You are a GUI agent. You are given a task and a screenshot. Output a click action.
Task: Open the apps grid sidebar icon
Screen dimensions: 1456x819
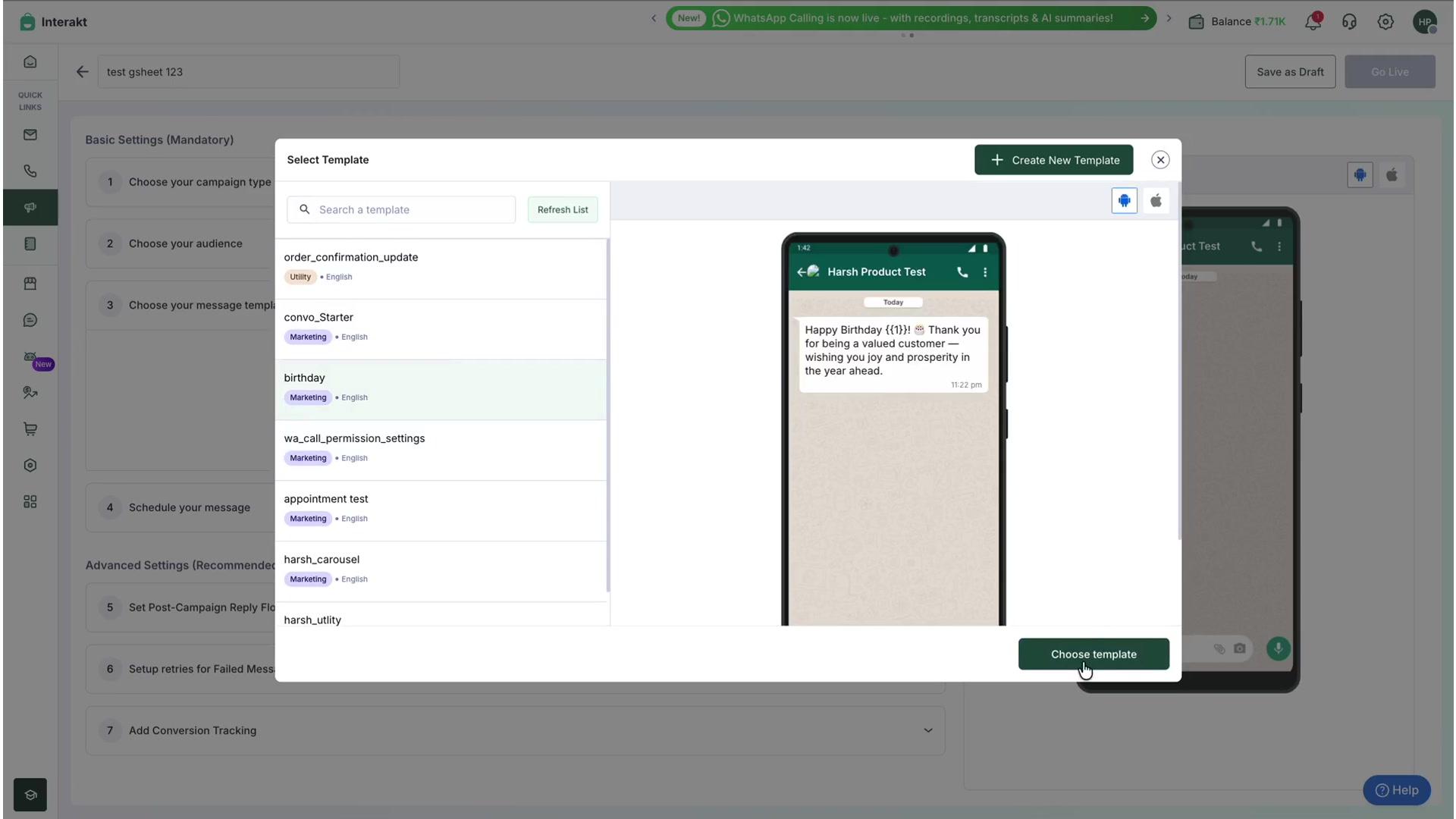pos(30,502)
